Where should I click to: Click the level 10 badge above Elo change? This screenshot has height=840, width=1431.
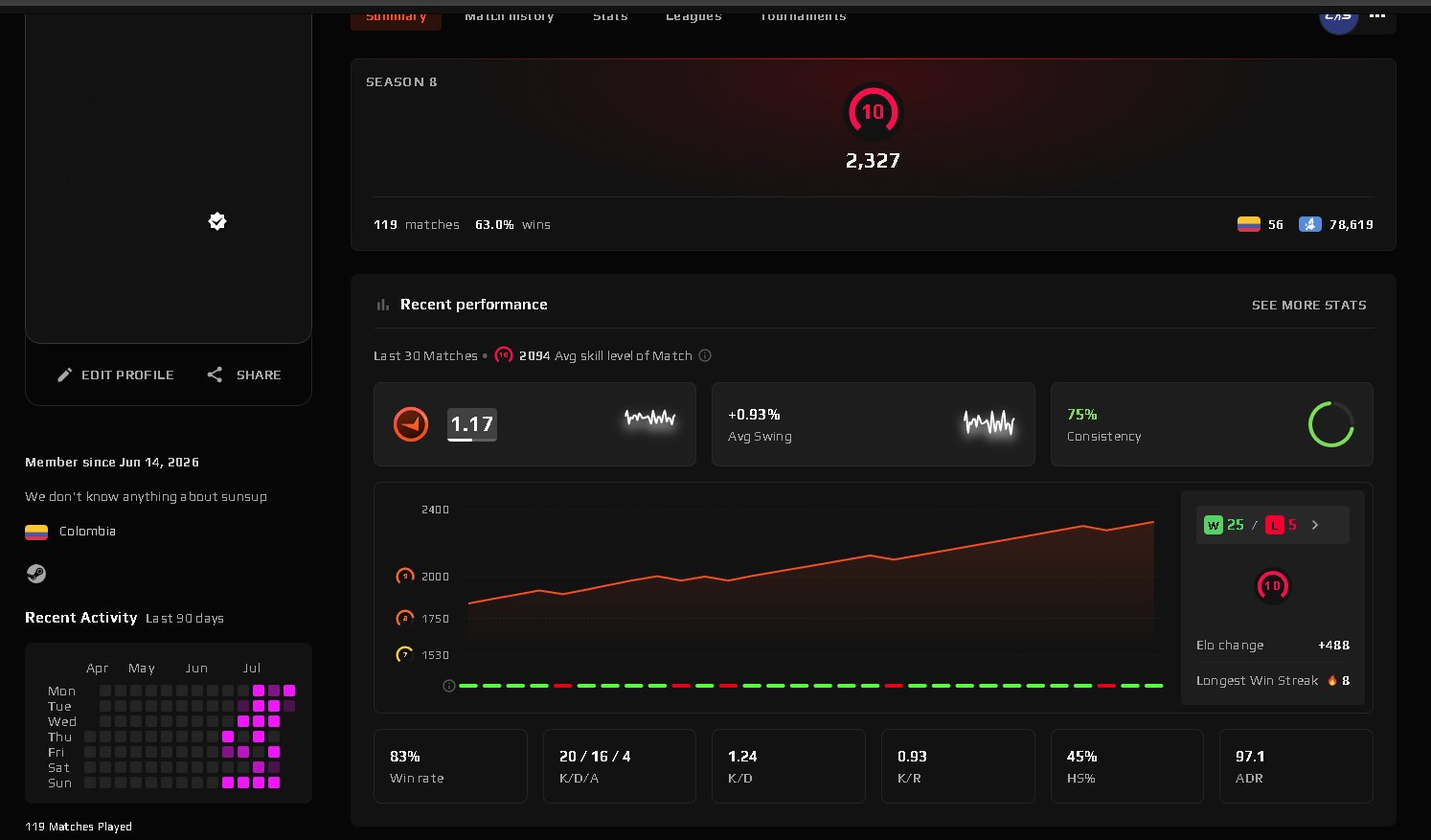coord(1272,586)
